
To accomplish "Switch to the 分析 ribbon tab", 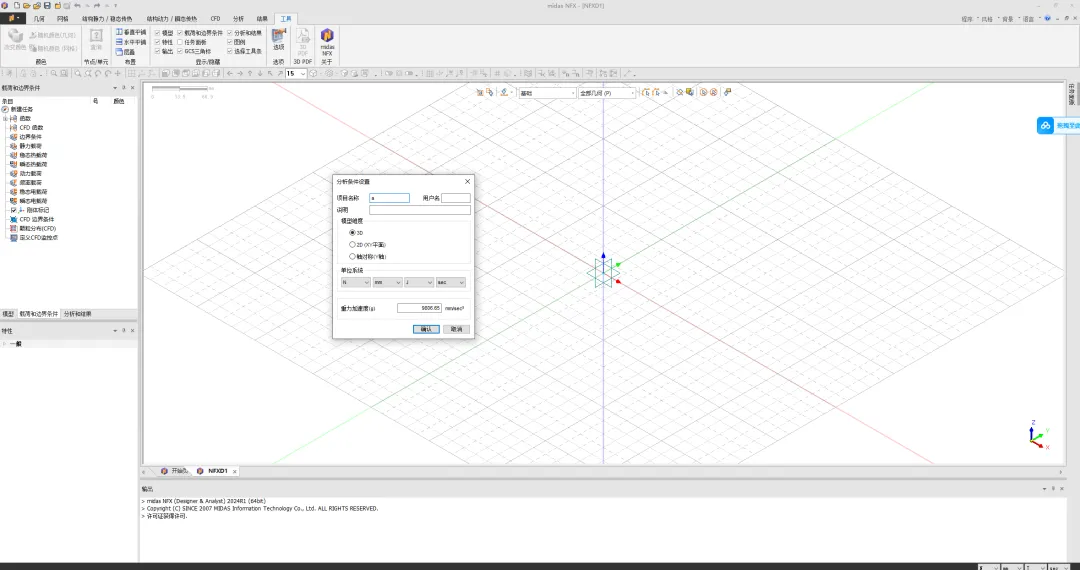I will (238, 19).
